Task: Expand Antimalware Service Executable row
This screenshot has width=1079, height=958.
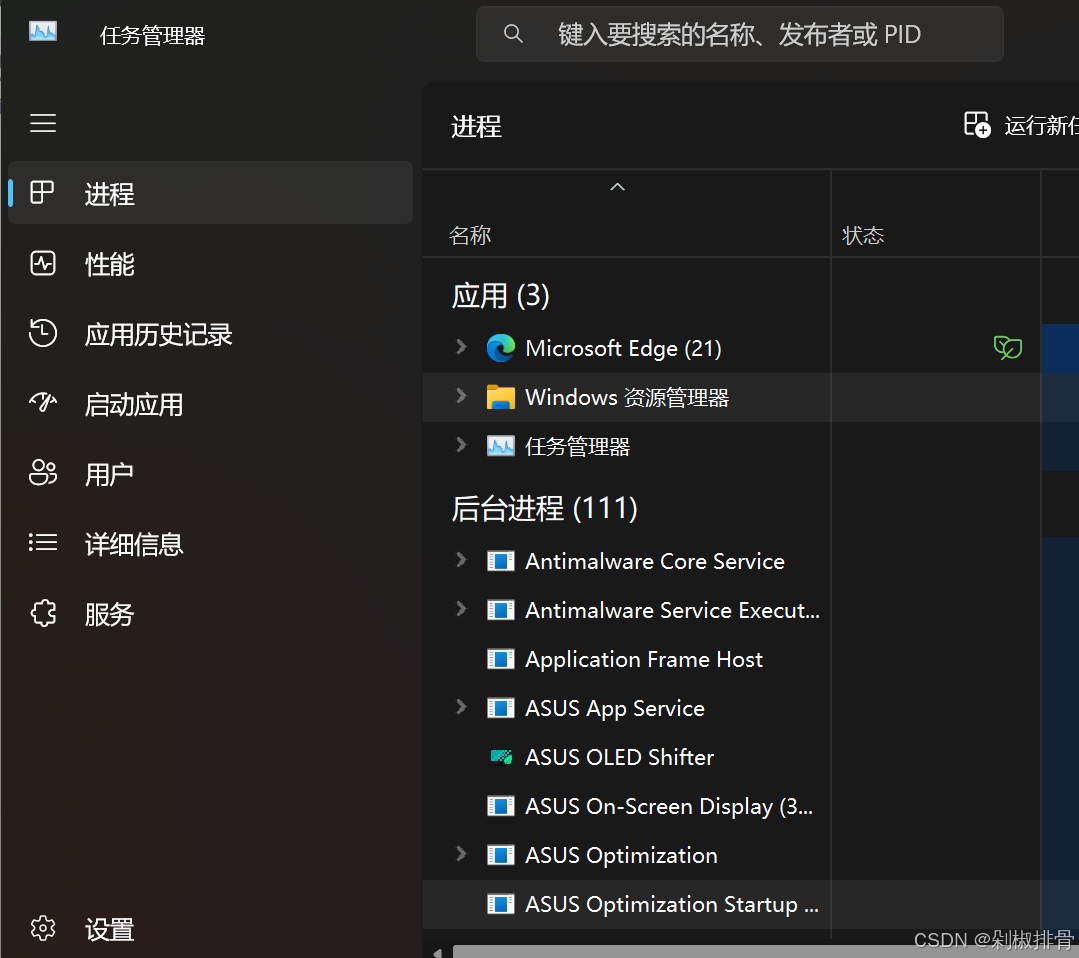Action: click(x=461, y=608)
